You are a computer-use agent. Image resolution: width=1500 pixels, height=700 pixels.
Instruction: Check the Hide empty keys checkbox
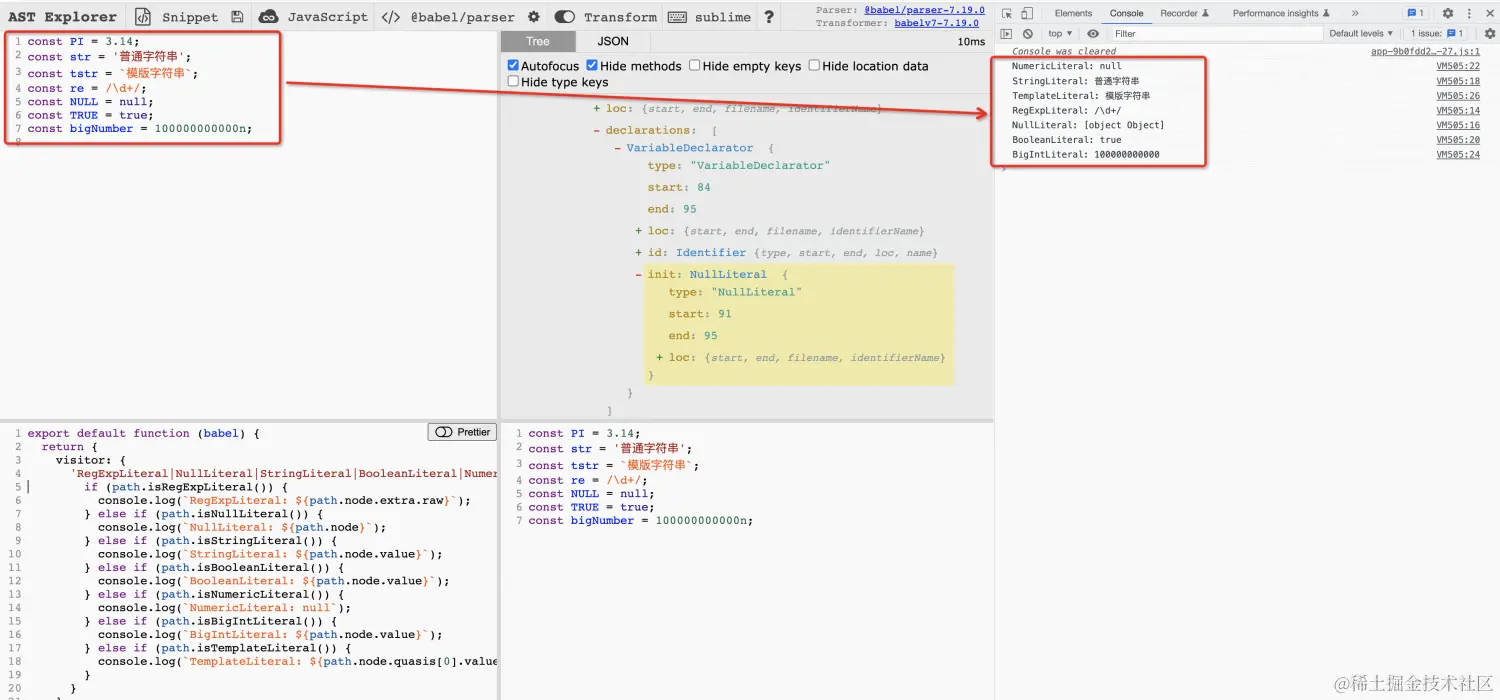tap(695, 65)
